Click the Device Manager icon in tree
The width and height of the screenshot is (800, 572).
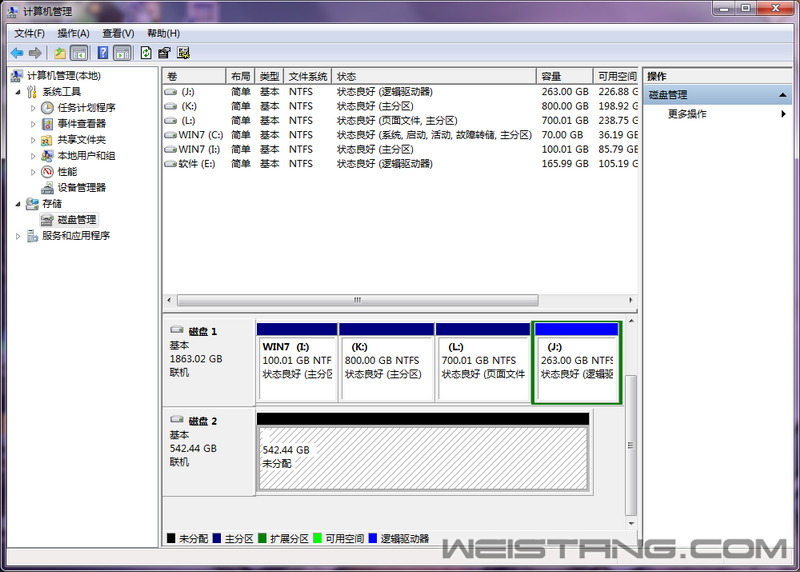point(47,187)
